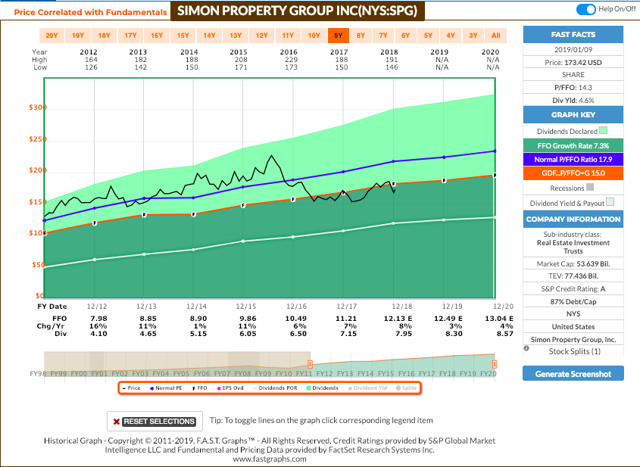The height and width of the screenshot is (467, 640).
Task: Click the Generate Screenshot button
Action: 573,374
